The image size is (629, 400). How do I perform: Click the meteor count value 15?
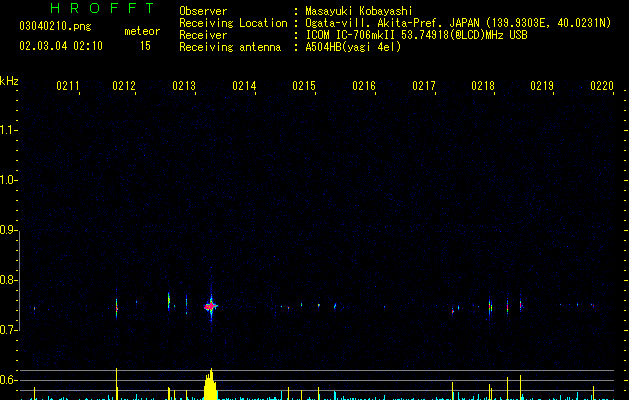pos(145,46)
